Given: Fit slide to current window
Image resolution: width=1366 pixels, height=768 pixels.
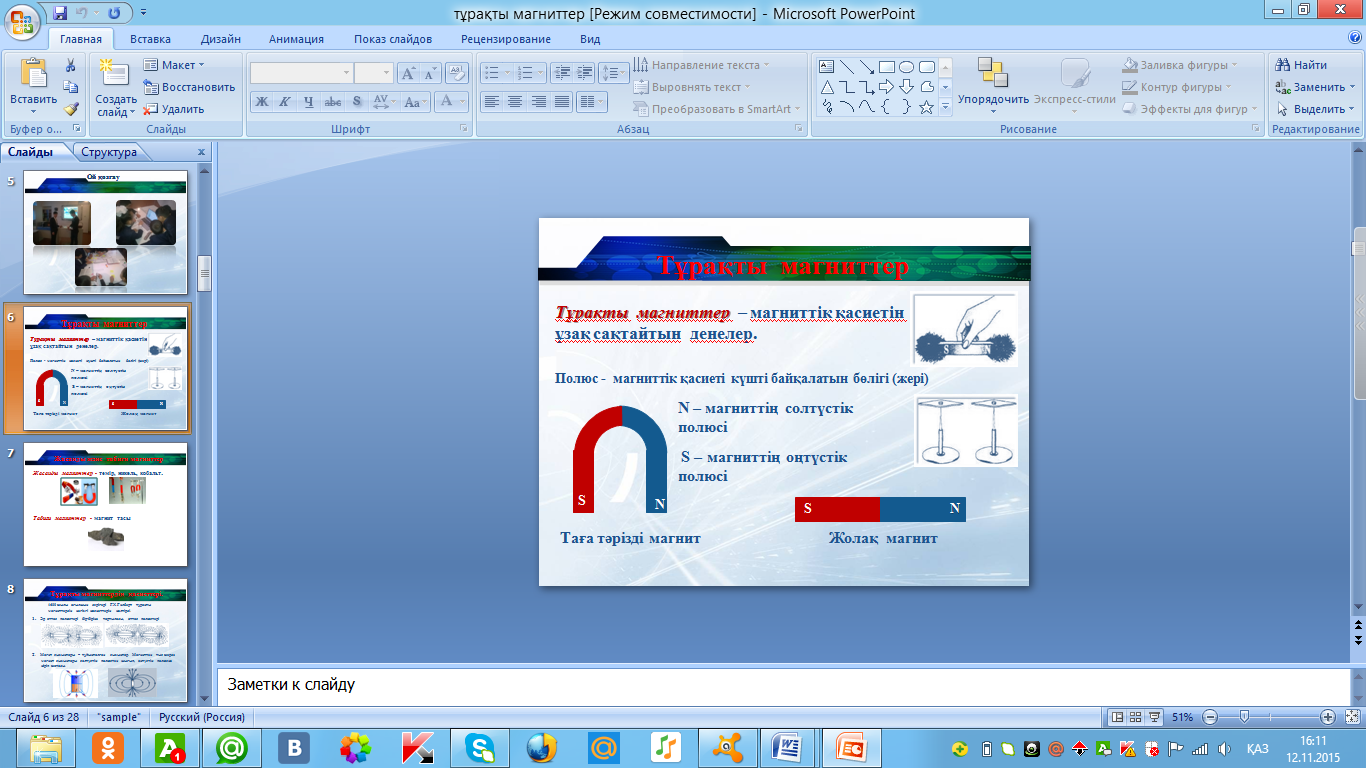Looking at the screenshot, I should pyautogui.click(x=1350, y=717).
